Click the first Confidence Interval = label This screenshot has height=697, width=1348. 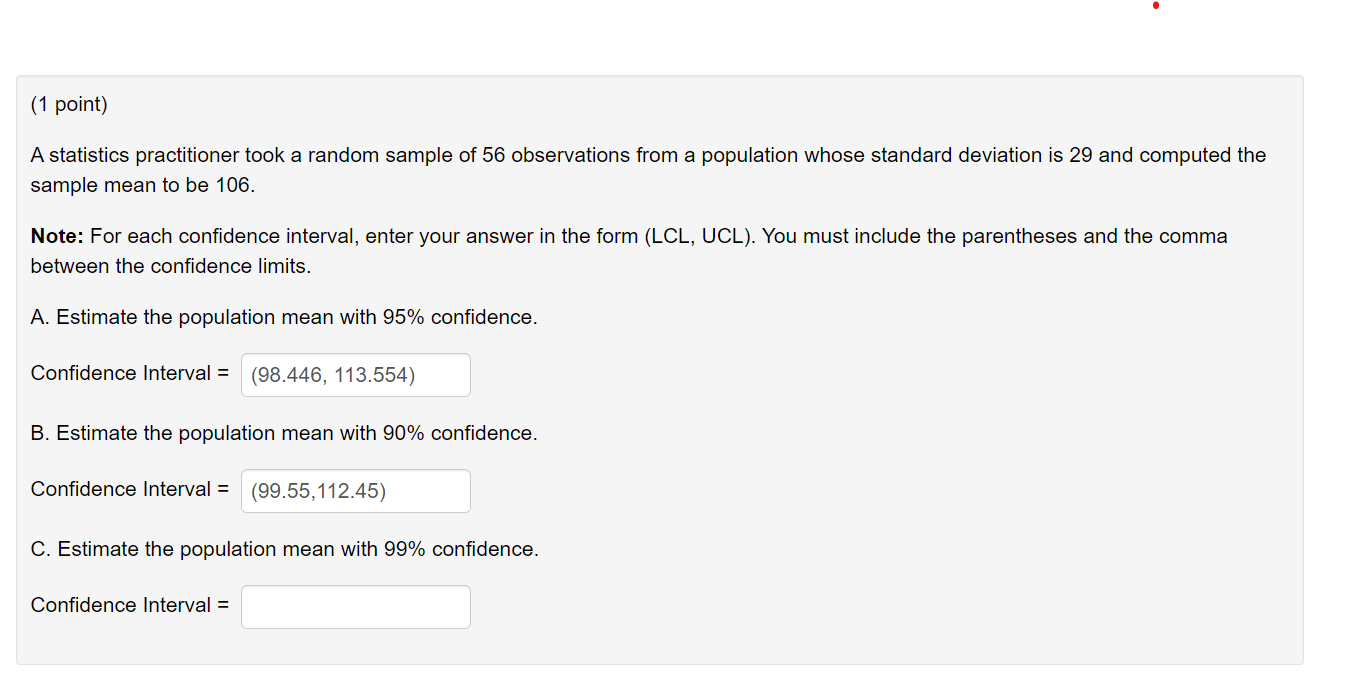click(127, 373)
